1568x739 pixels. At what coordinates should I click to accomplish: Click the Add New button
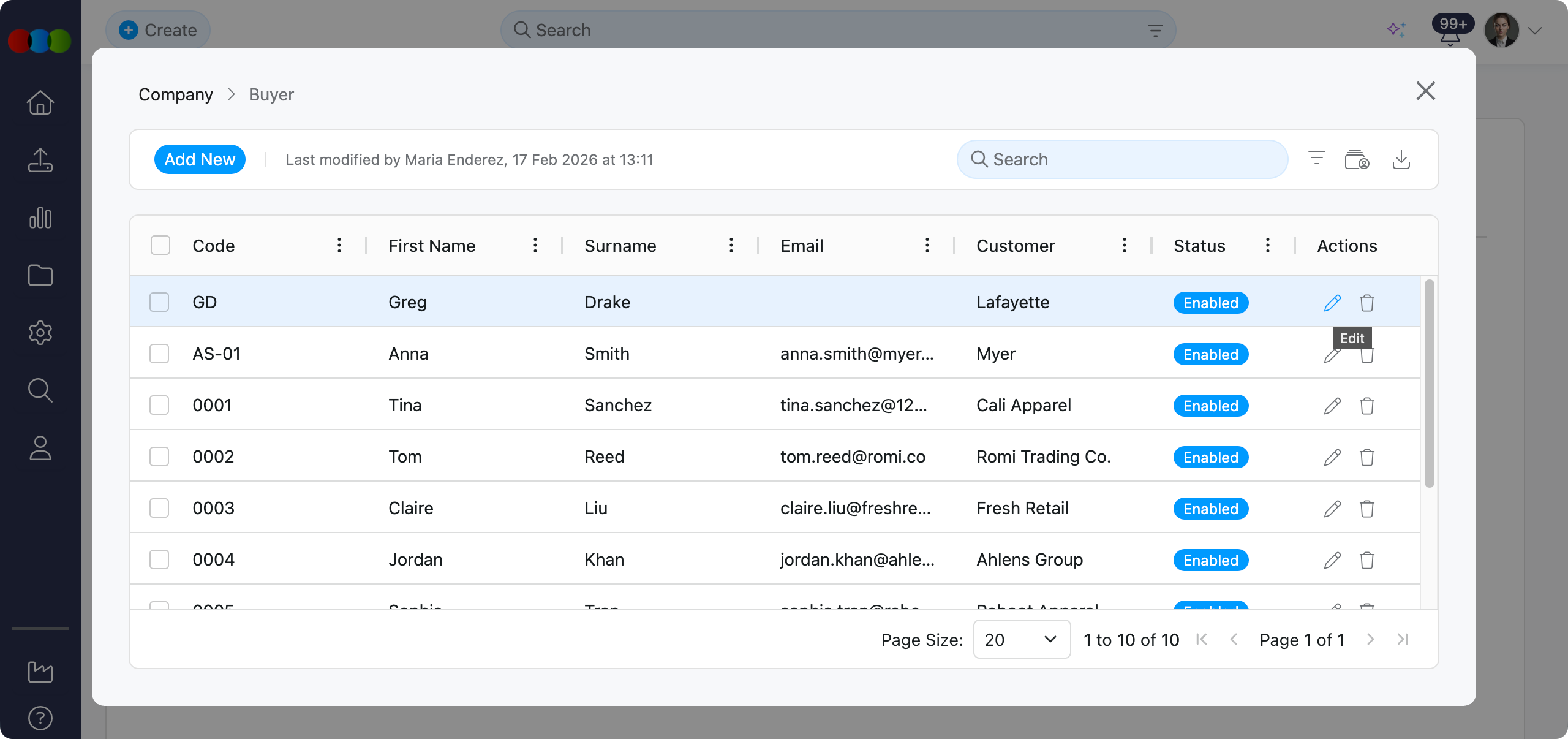coord(200,159)
